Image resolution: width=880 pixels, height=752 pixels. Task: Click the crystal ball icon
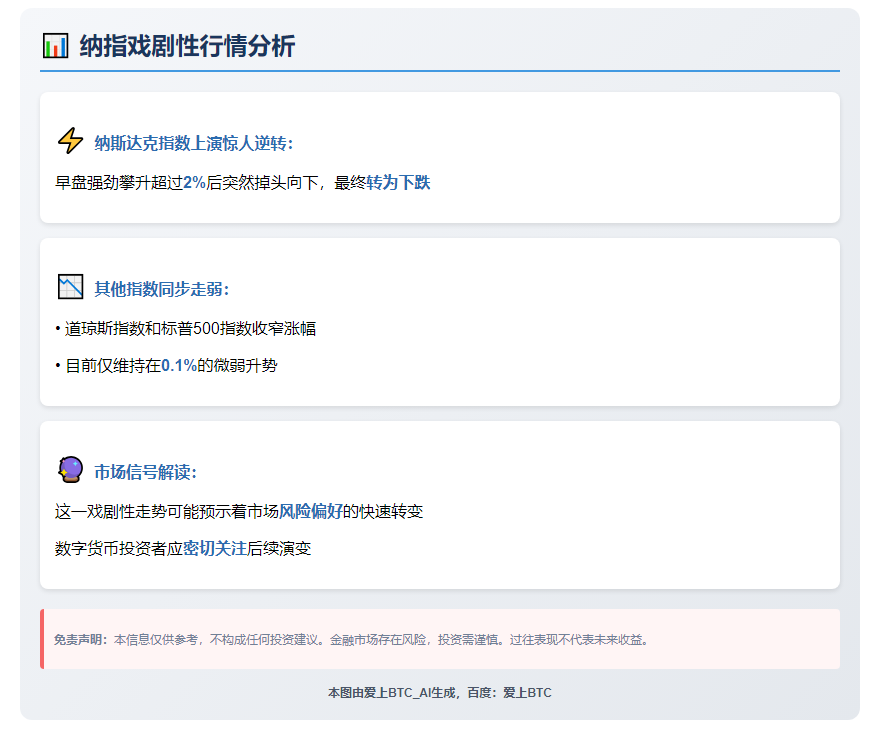[71, 470]
